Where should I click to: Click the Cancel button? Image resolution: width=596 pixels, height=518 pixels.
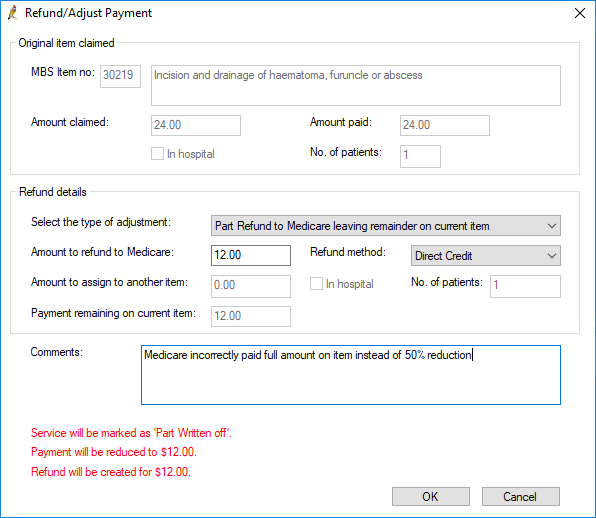point(521,496)
